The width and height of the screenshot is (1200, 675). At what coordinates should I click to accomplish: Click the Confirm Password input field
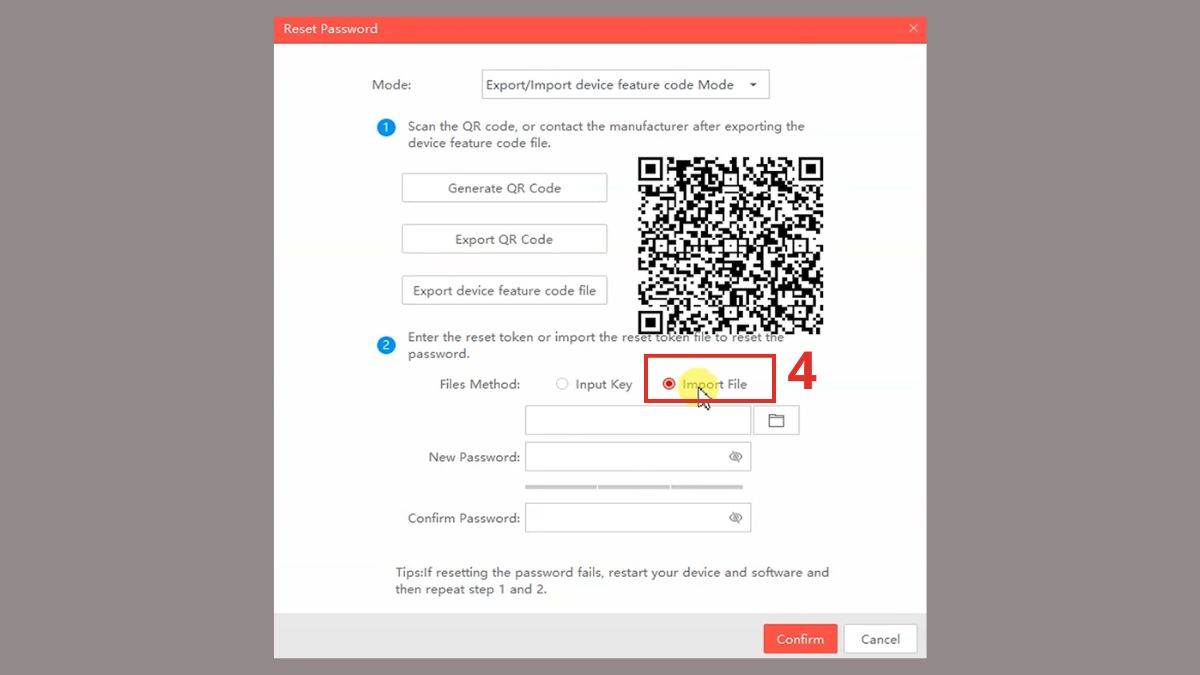coord(638,518)
